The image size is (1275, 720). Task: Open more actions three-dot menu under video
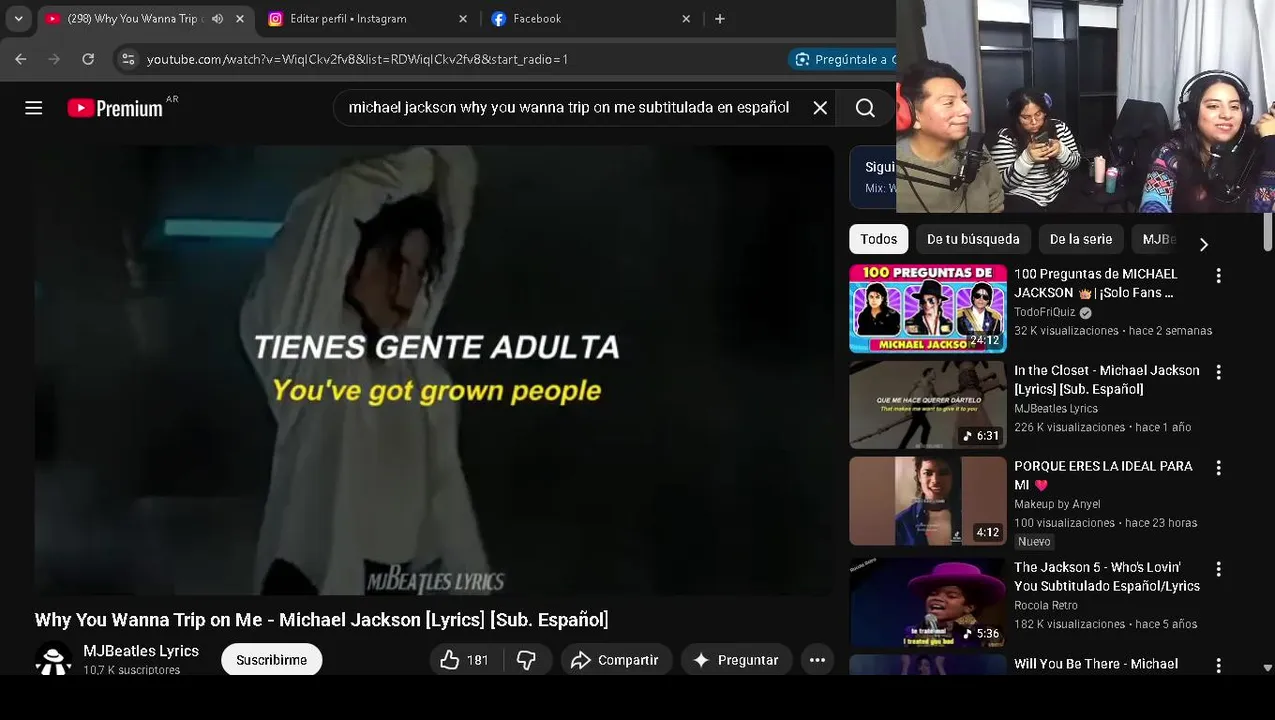[817, 660]
